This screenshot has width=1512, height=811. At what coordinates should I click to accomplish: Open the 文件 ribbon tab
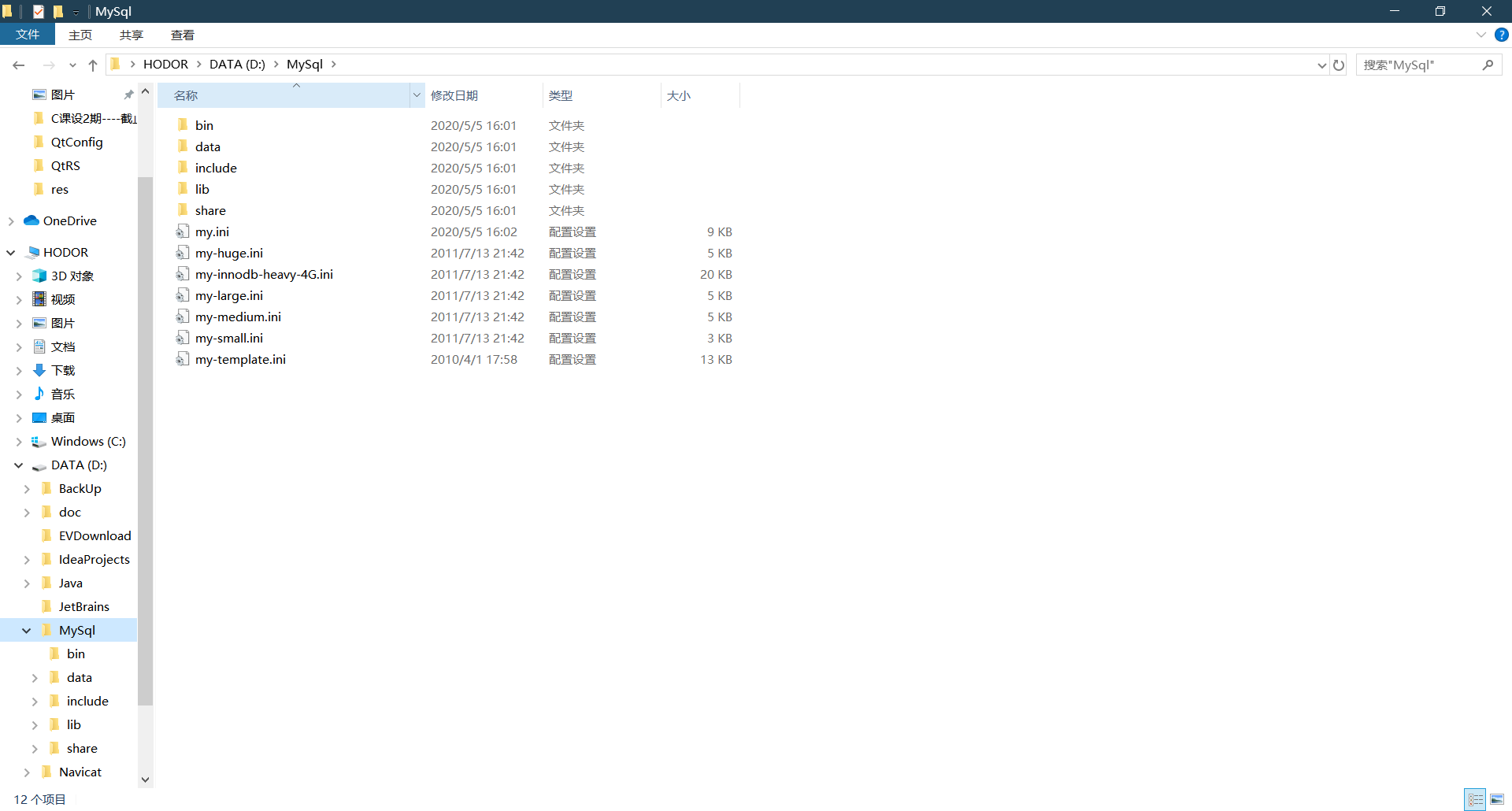pos(28,35)
